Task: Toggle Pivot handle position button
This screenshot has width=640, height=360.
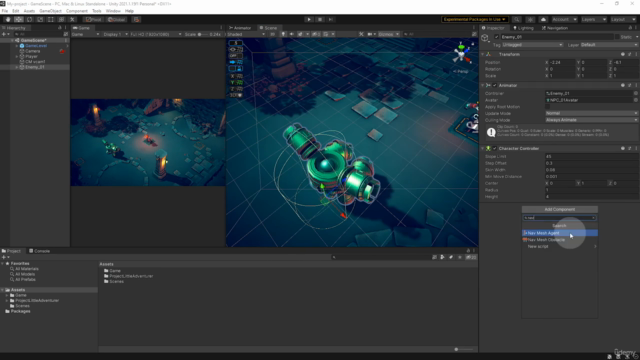Action: coord(93,19)
